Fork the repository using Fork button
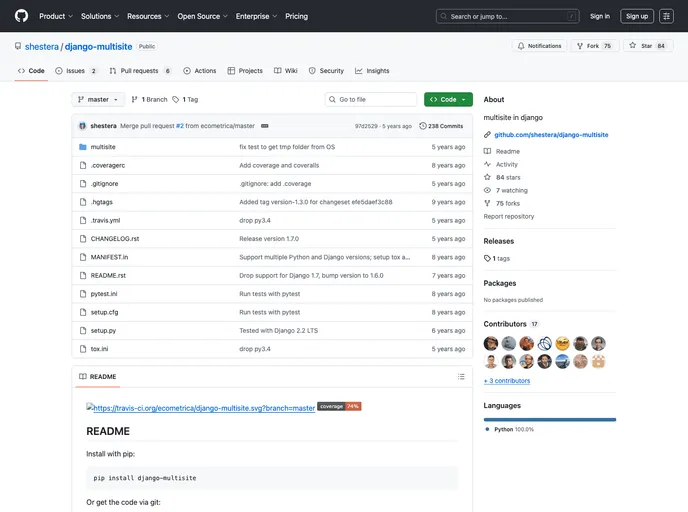 (595, 46)
